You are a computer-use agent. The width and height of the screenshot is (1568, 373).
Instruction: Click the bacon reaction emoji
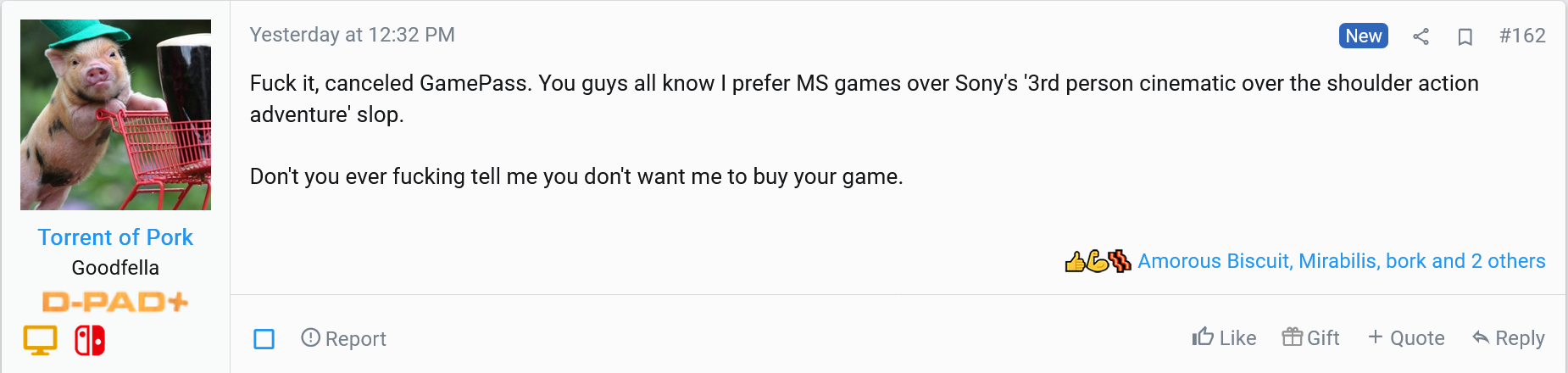click(x=1120, y=261)
